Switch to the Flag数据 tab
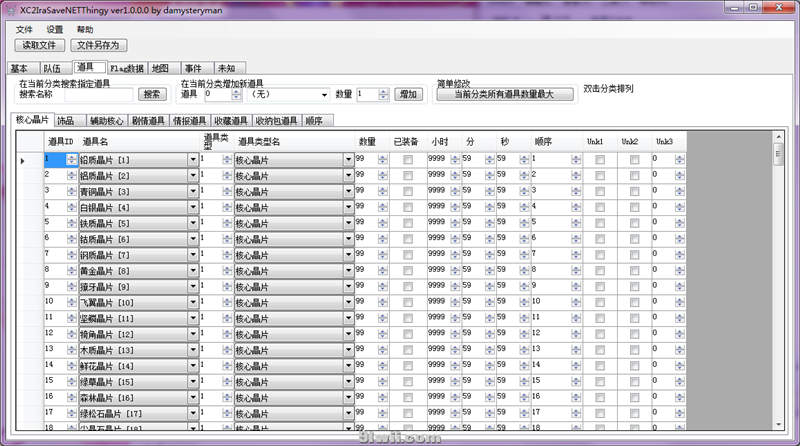800x446 pixels. click(127, 68)
